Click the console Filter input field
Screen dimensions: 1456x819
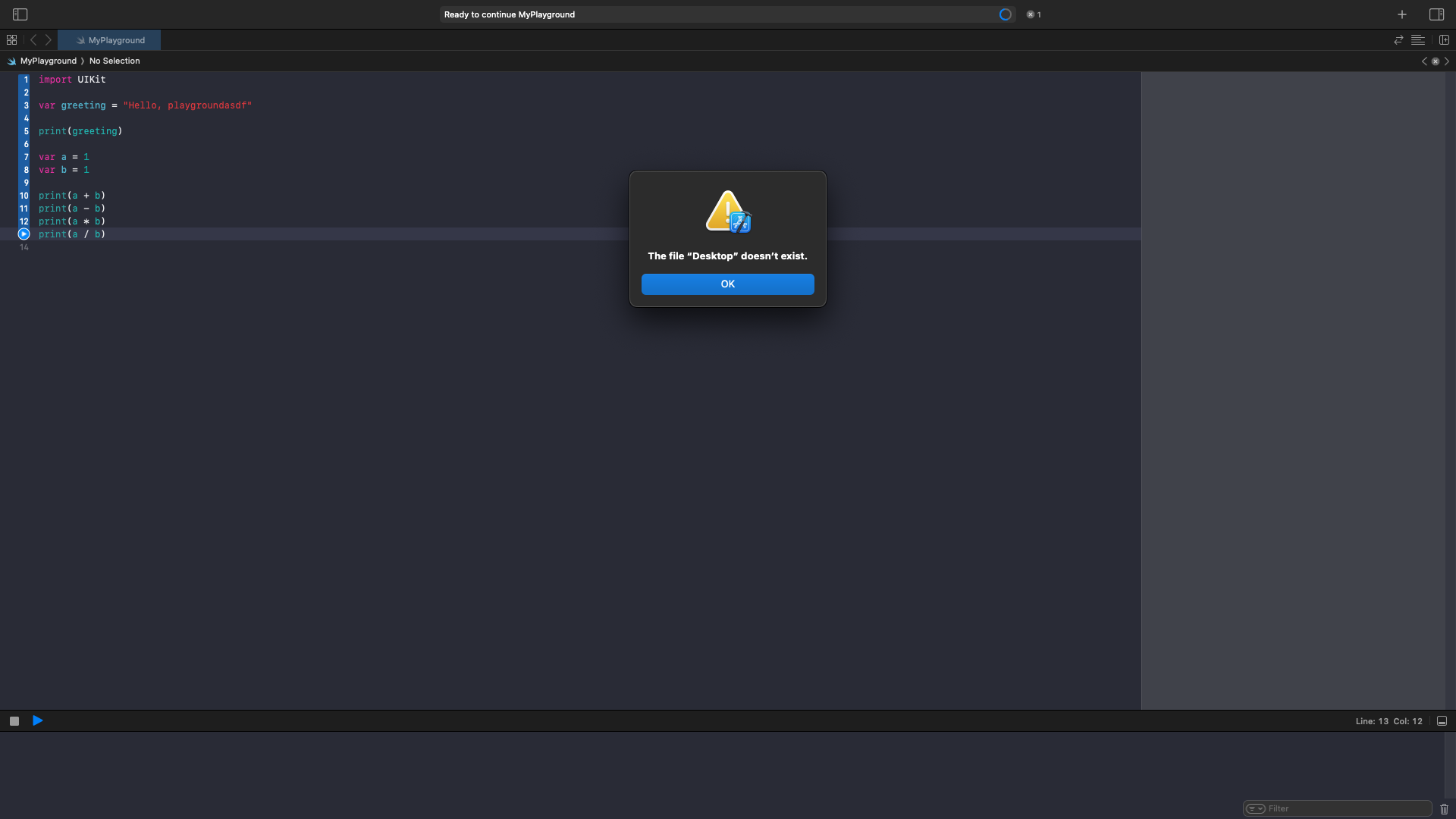pyautogui.click(x=1346, y=808)
